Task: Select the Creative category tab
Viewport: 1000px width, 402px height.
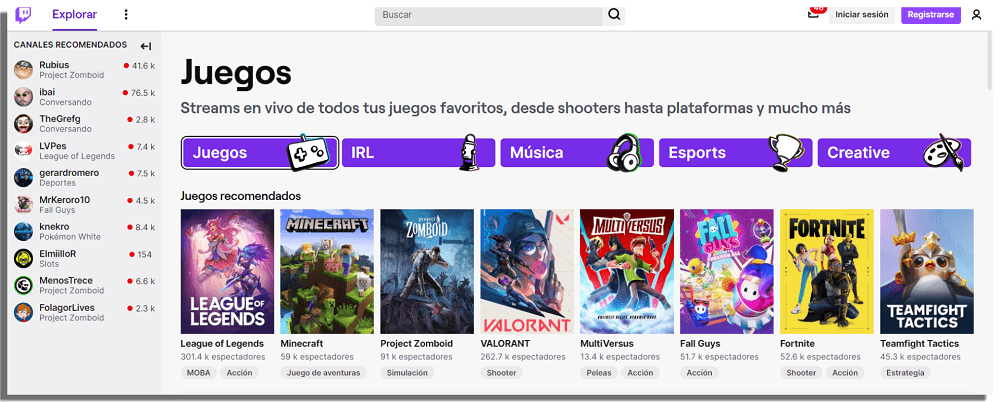Action: 894,153
